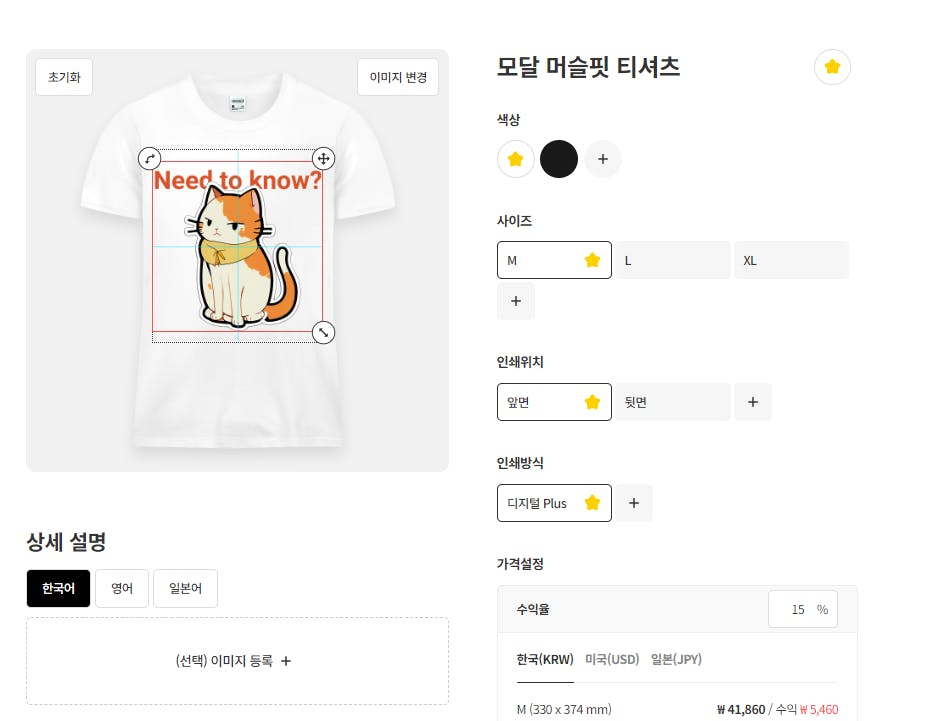Click the 수익율 percentage input field

[795, 609]
